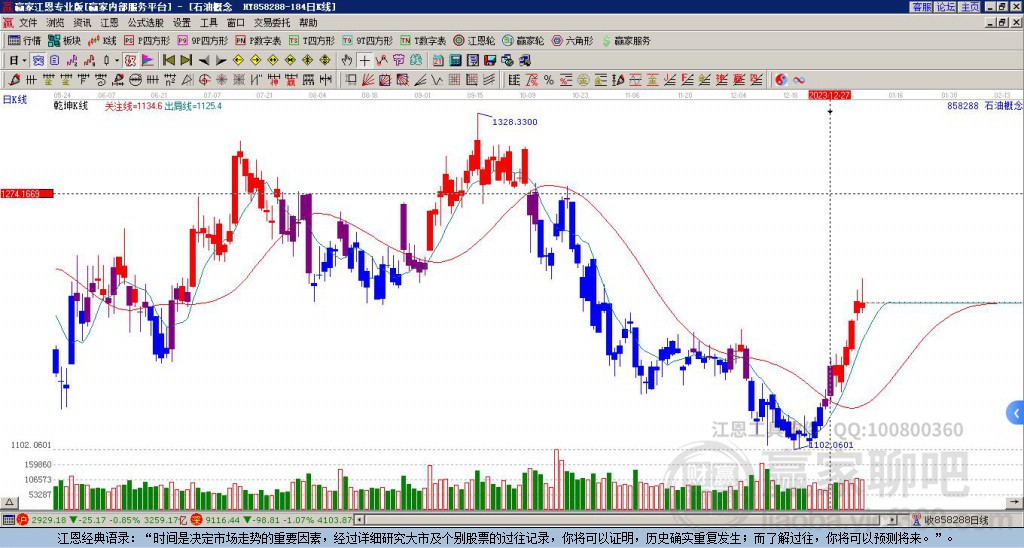This screenshot has width=1024, height=548.
Task: Click the status bar grid icon
Action: (x=8, y=520)
